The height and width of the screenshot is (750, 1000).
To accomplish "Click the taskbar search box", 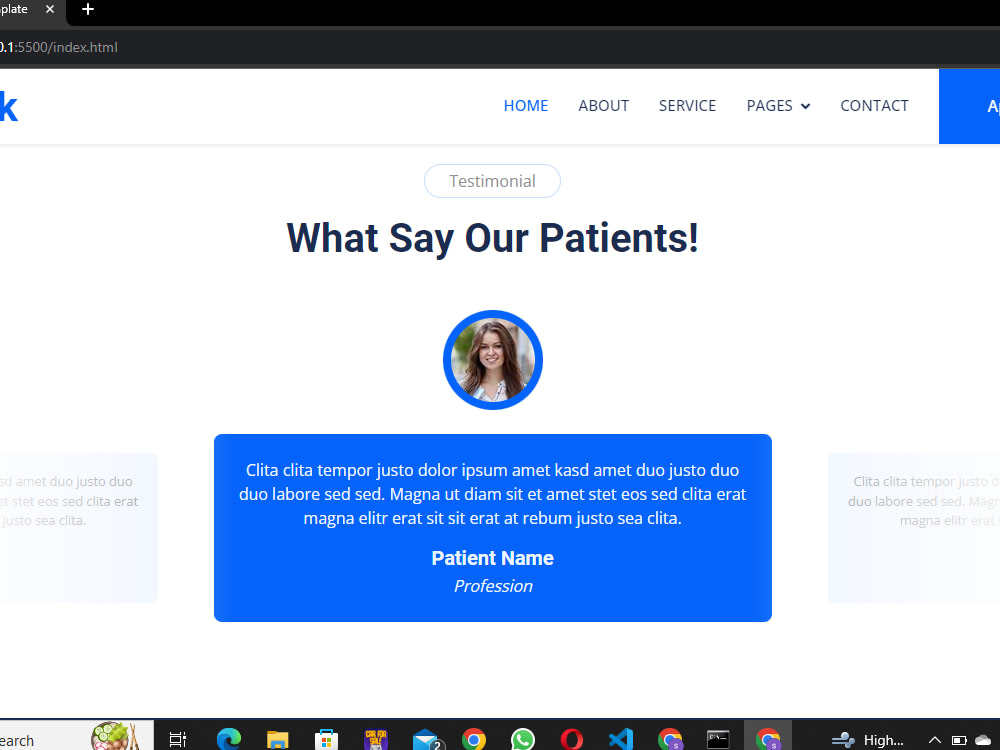I will point(77,737).
